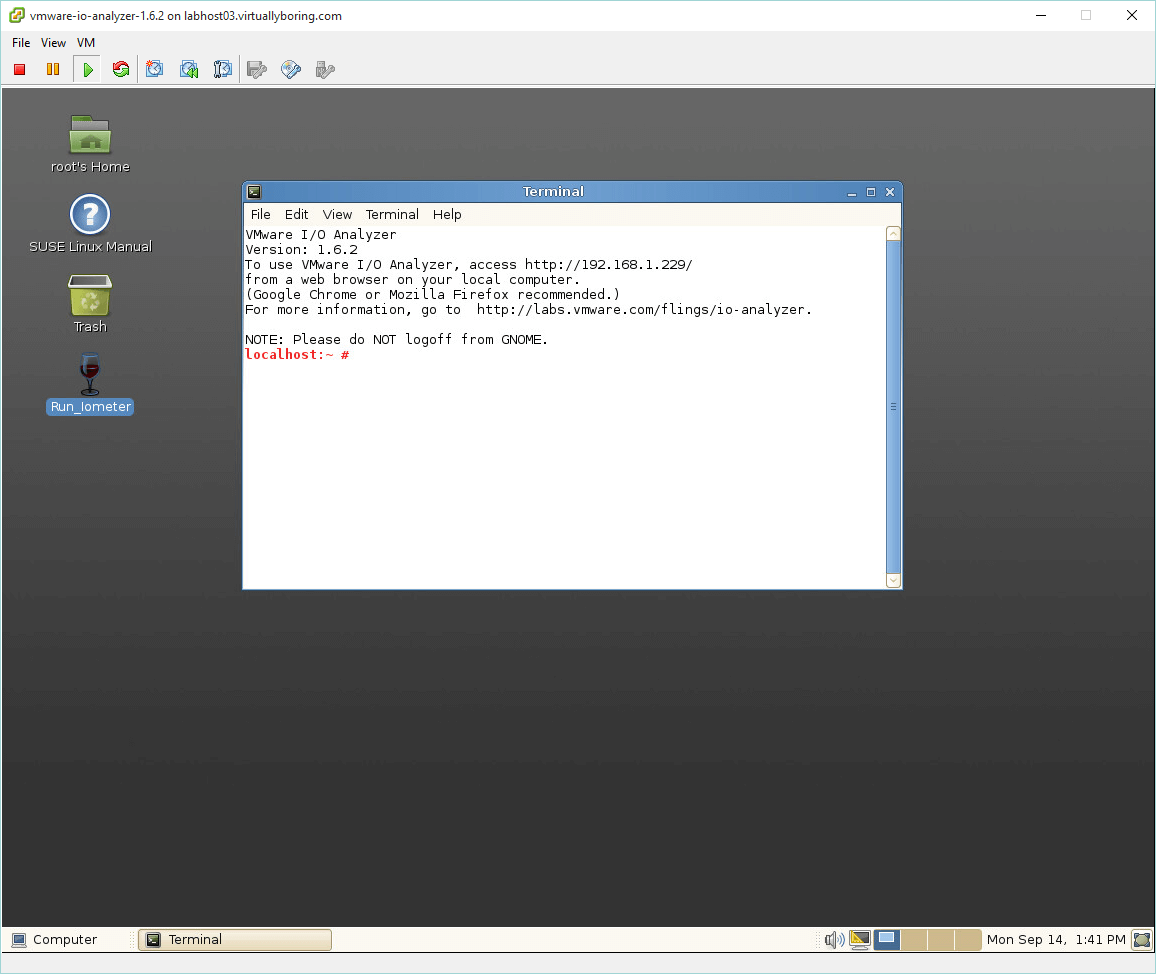Select the Trash desktop icon

90,304
